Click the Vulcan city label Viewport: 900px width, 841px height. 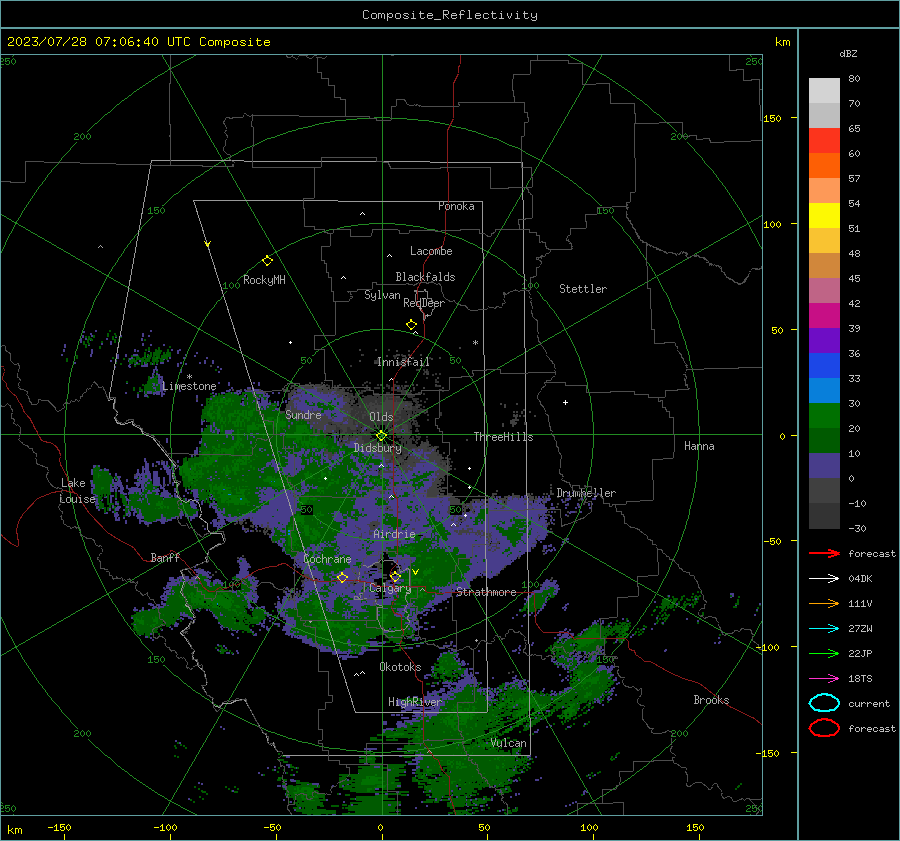tap(509, 743)
